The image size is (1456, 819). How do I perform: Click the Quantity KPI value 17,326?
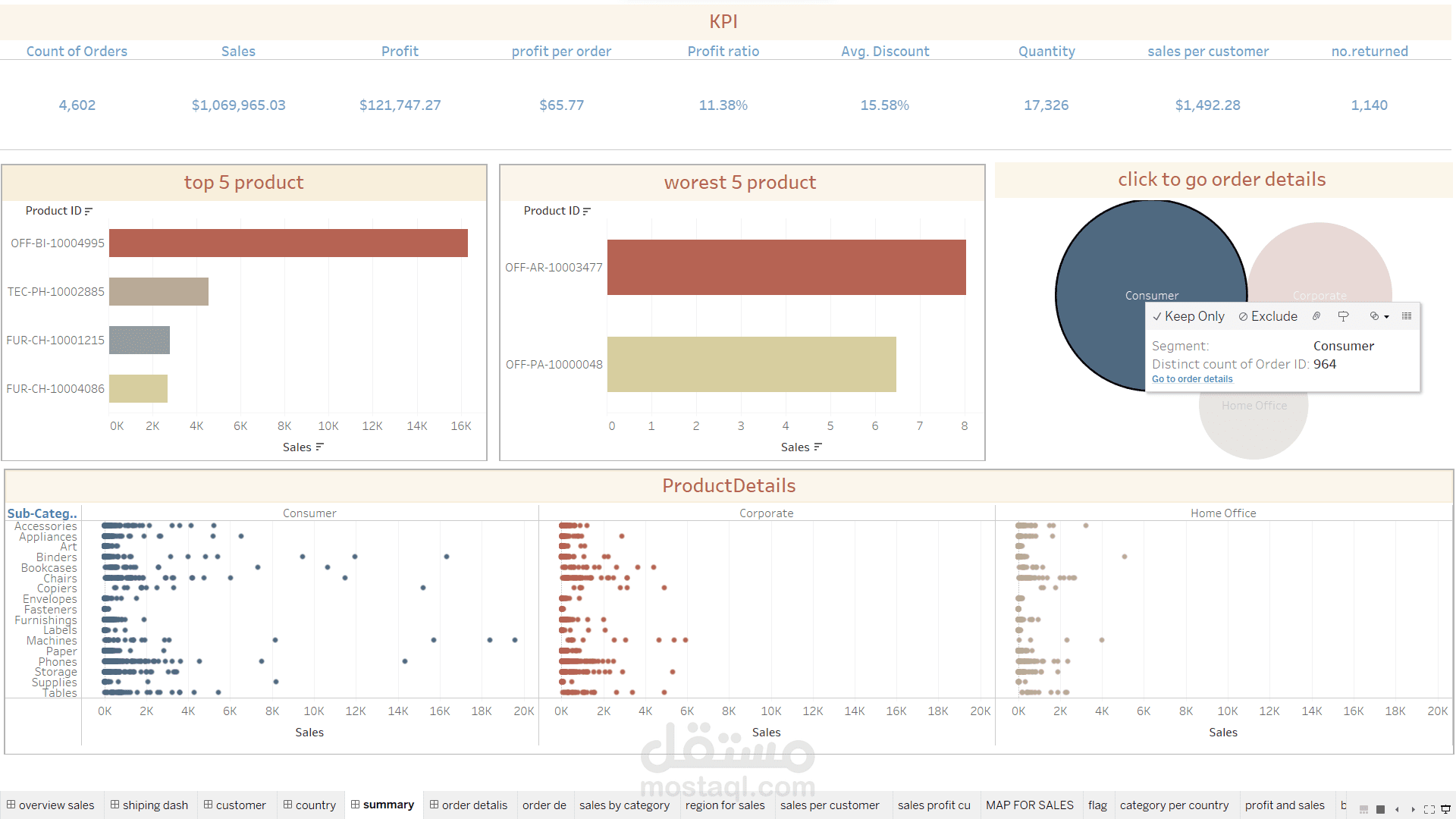pos(1046,105)
